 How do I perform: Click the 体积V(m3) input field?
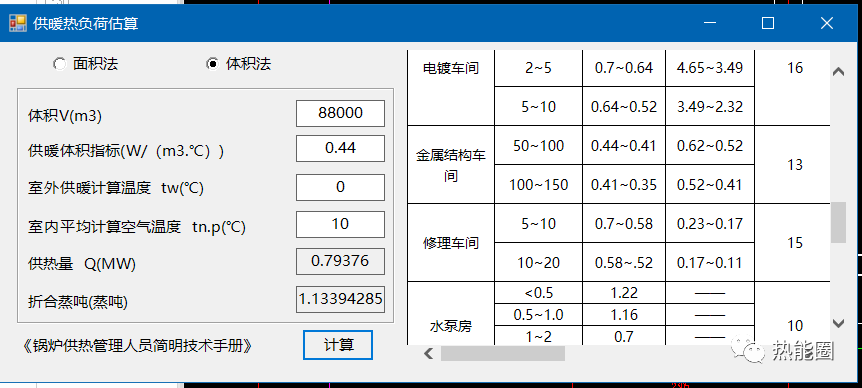click(340, 113)
